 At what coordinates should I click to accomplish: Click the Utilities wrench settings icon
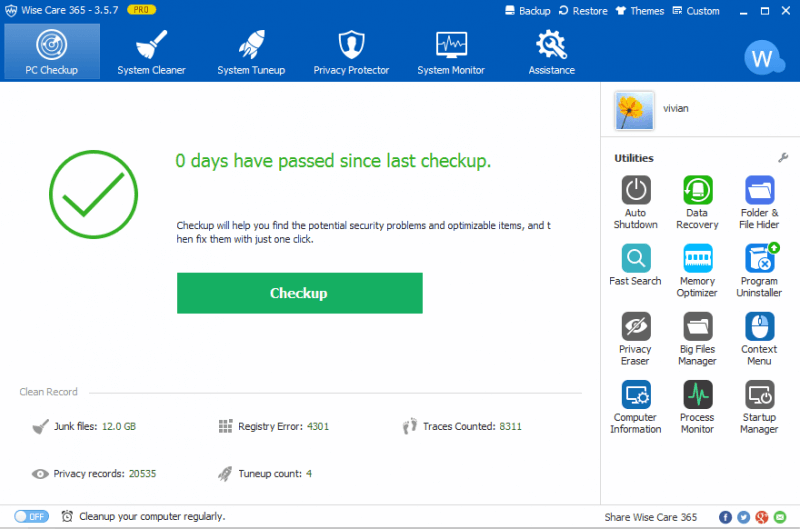pos(782,158)
